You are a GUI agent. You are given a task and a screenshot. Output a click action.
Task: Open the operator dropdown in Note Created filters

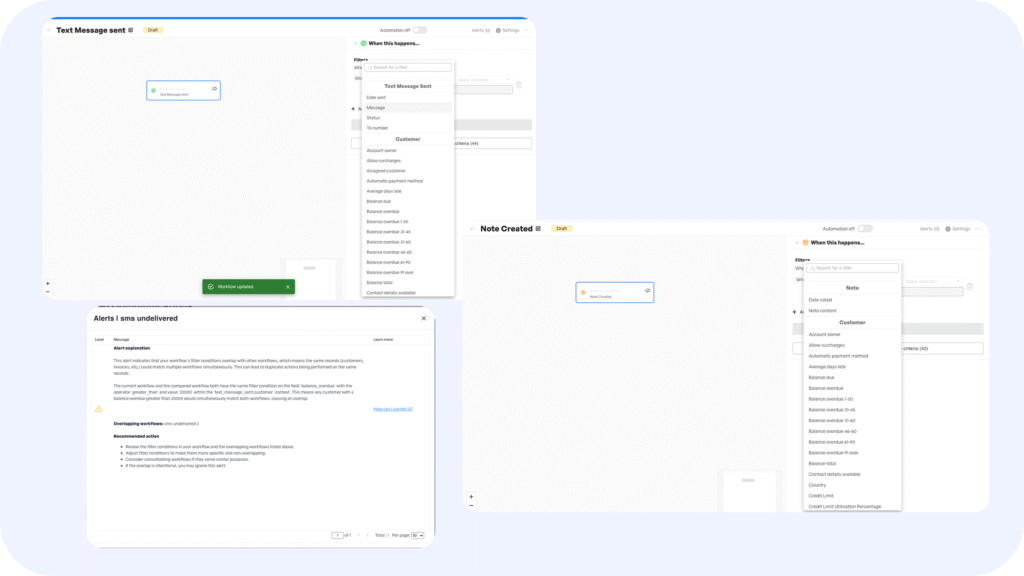(x=930, y=281)
